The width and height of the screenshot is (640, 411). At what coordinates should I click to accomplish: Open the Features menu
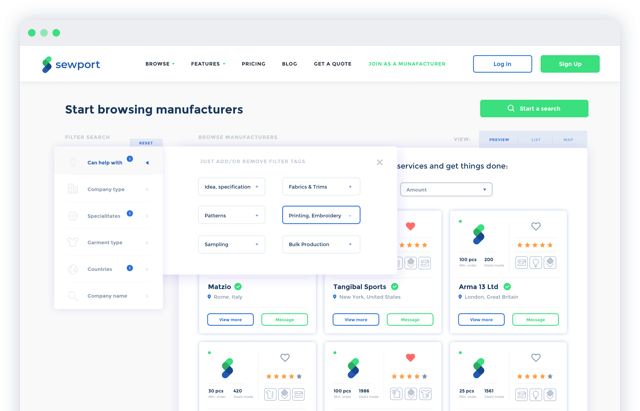(x=208, y=64)
